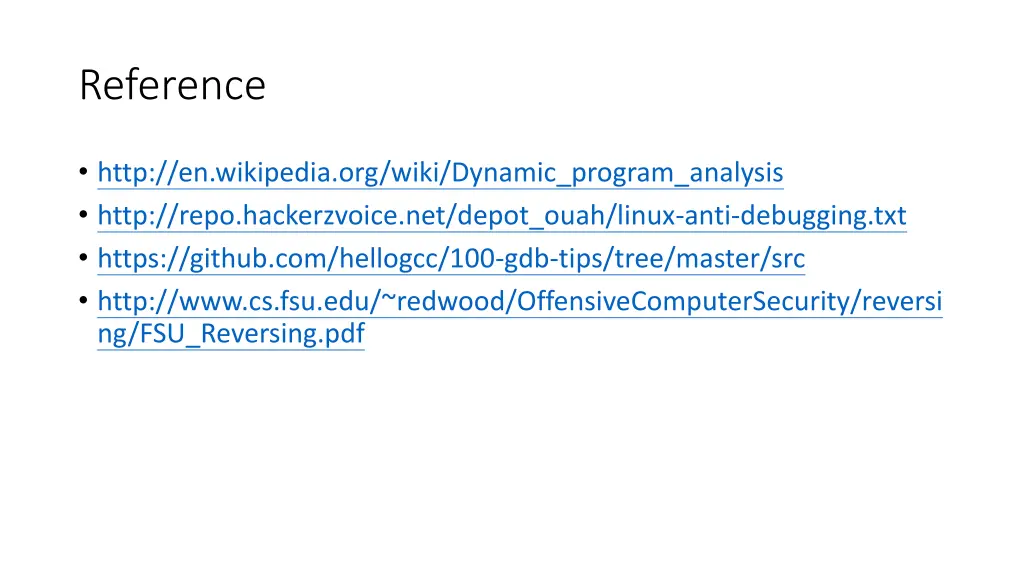Follow the en.wikipedia.org reference URL
The image size is (1024, 576).
440,173
